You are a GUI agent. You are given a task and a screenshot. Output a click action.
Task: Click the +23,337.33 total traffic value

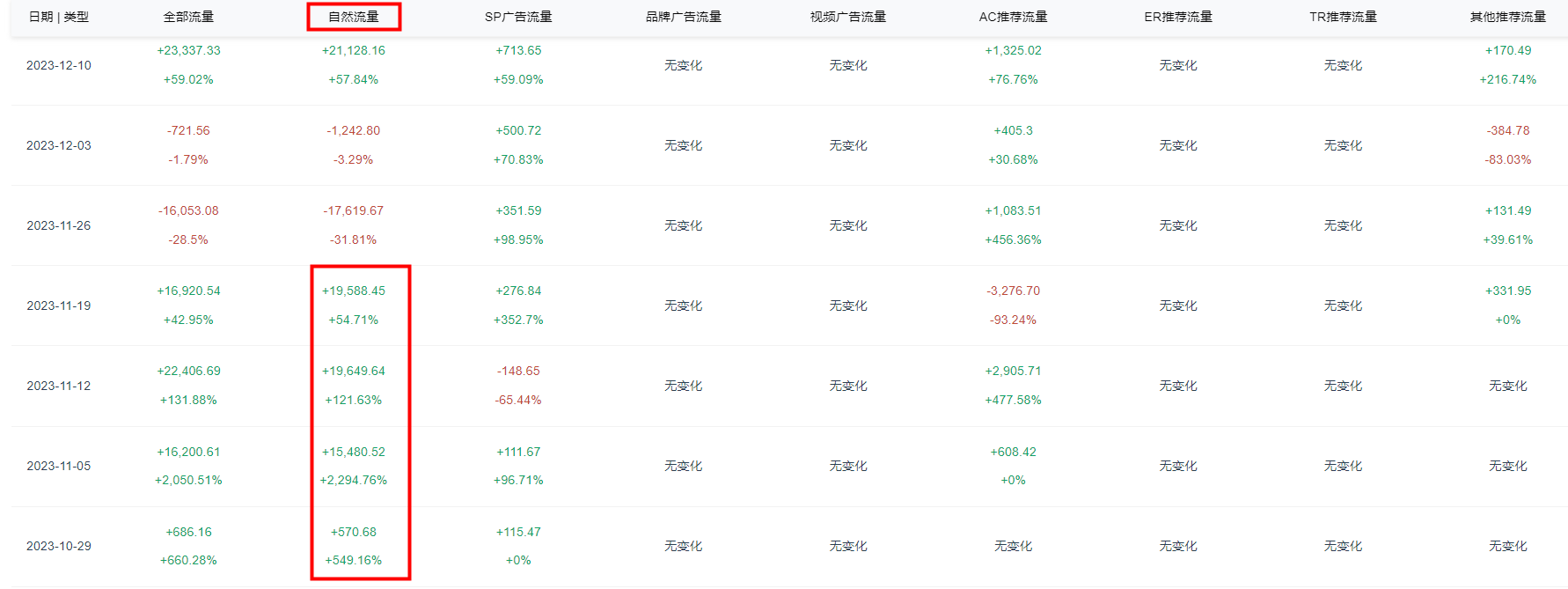pyautogui.click(x=188, y=50)
